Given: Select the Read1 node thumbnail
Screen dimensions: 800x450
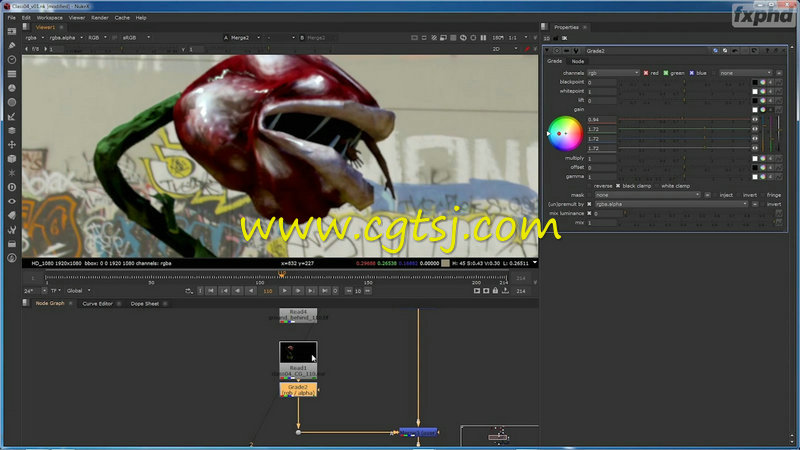Looking at the screenshot, I should tap(298, 352).
